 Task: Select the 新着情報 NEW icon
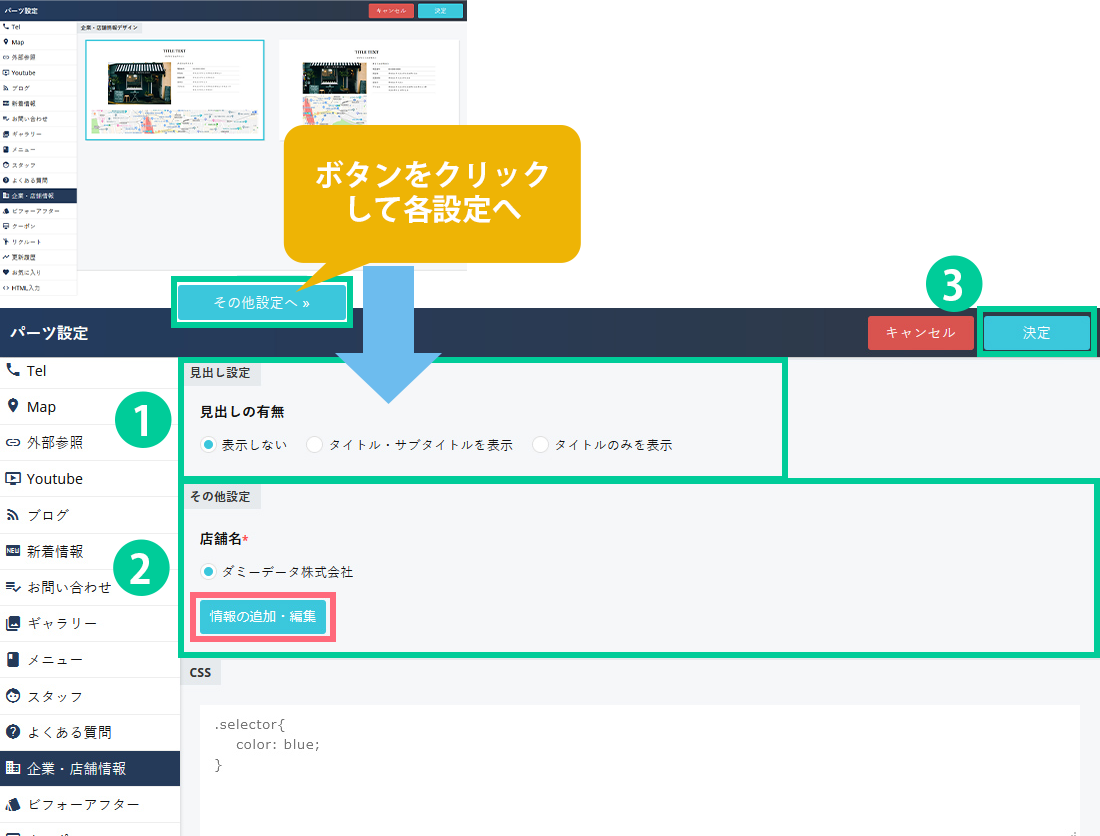13,551
